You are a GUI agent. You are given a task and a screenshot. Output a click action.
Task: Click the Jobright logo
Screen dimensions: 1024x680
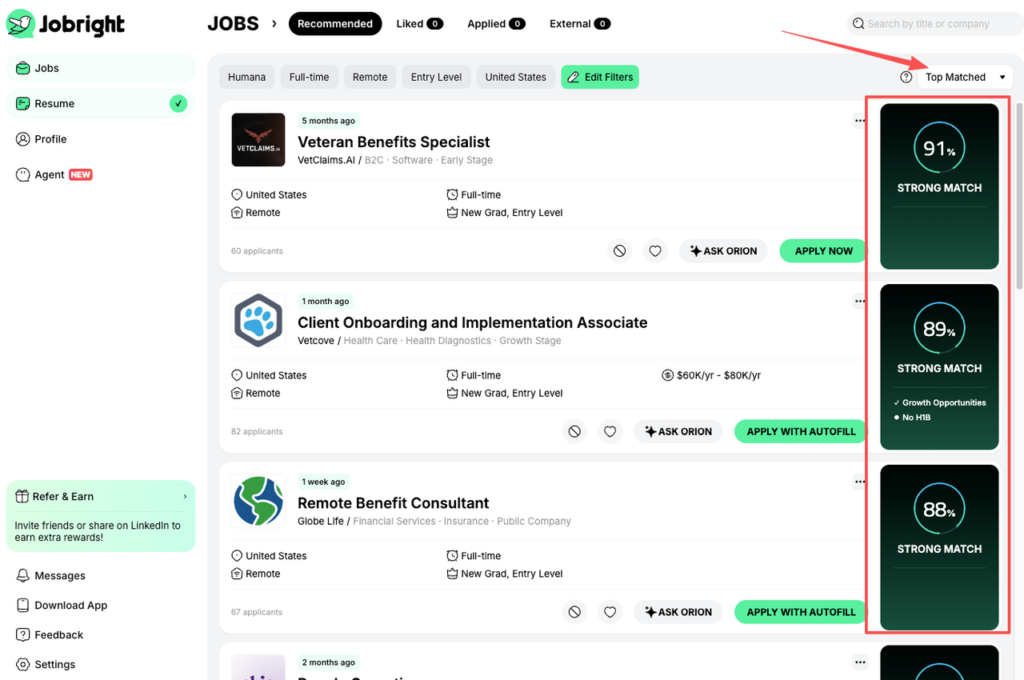click(x=65, y=24)
